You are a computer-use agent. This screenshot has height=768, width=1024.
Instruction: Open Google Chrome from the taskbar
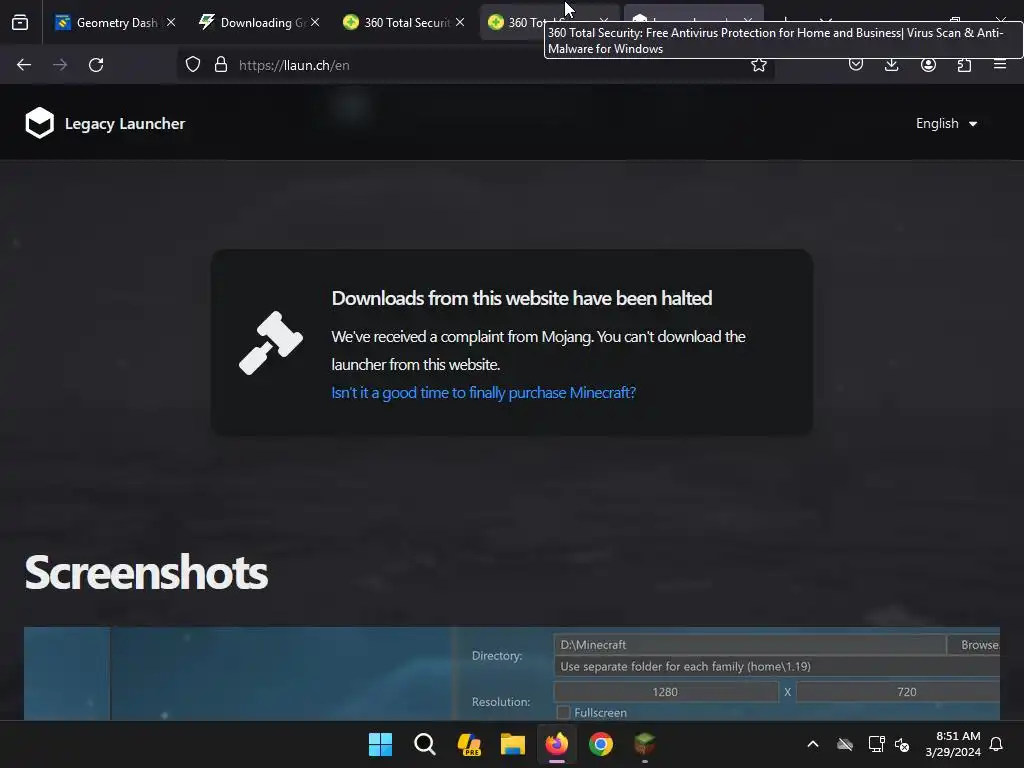pyautogui.click(x=601, y=744)
